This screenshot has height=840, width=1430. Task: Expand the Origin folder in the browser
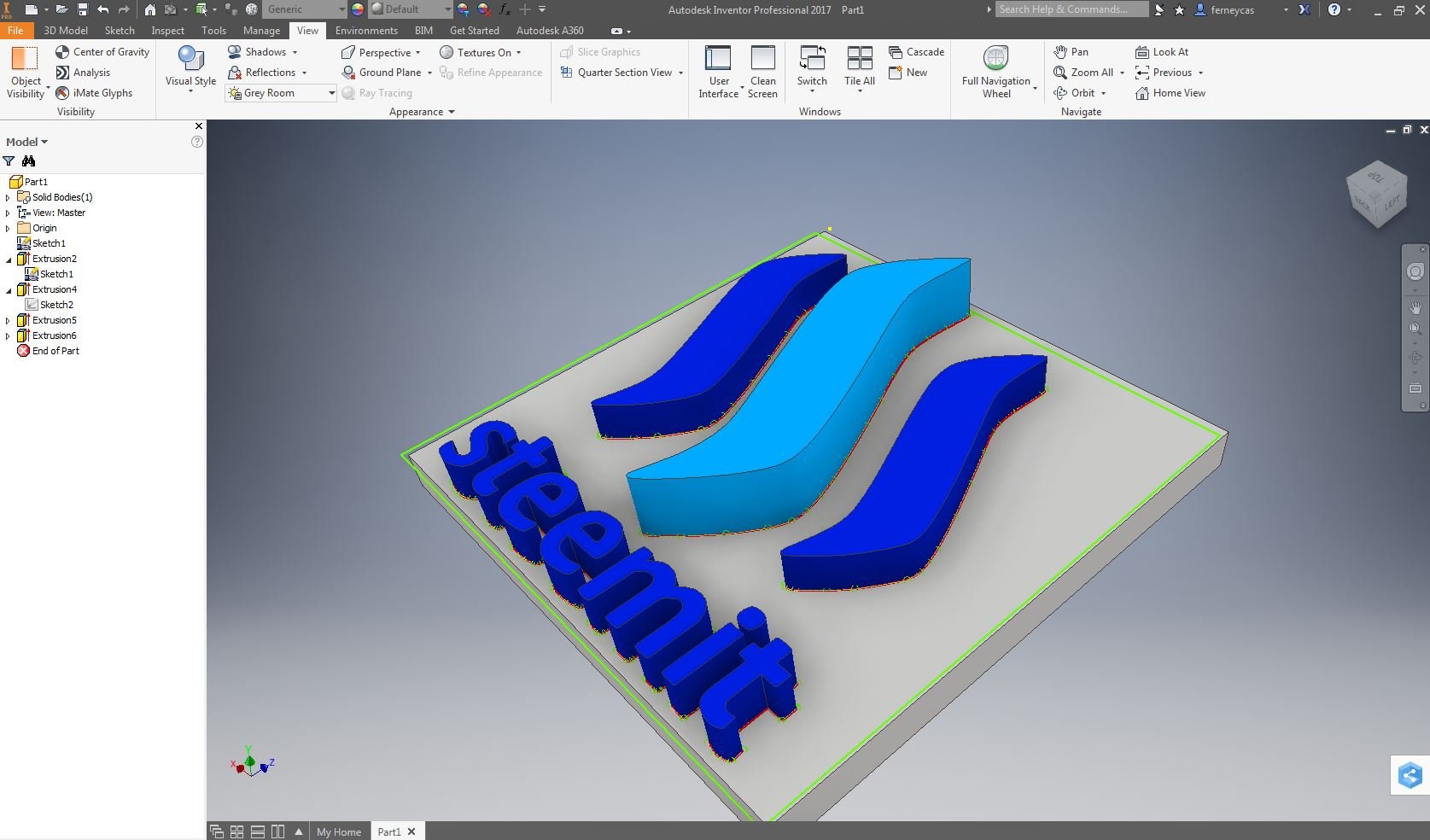8,228
